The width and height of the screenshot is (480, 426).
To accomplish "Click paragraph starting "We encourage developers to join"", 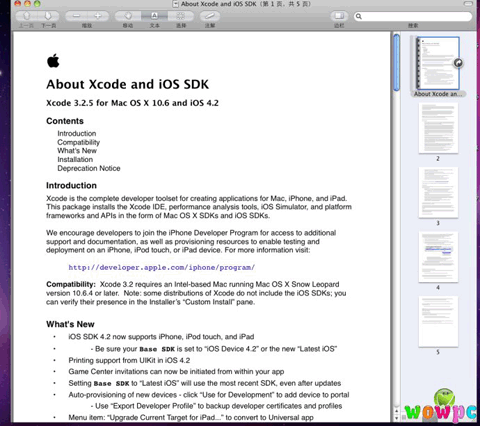I will coord(191,241).
